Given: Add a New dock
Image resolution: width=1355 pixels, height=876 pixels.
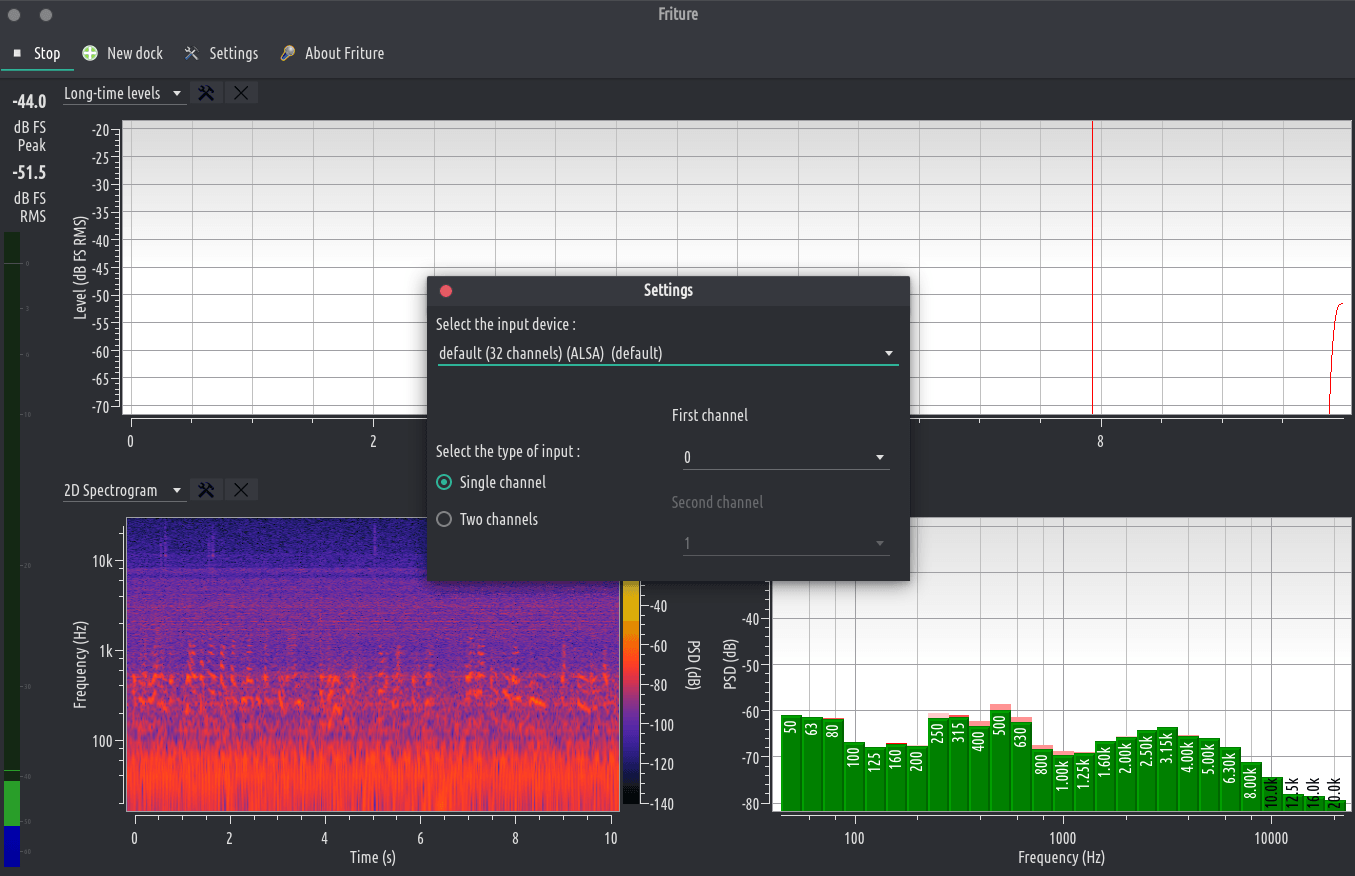Looking at the screenshot, I should click(123, 53).
